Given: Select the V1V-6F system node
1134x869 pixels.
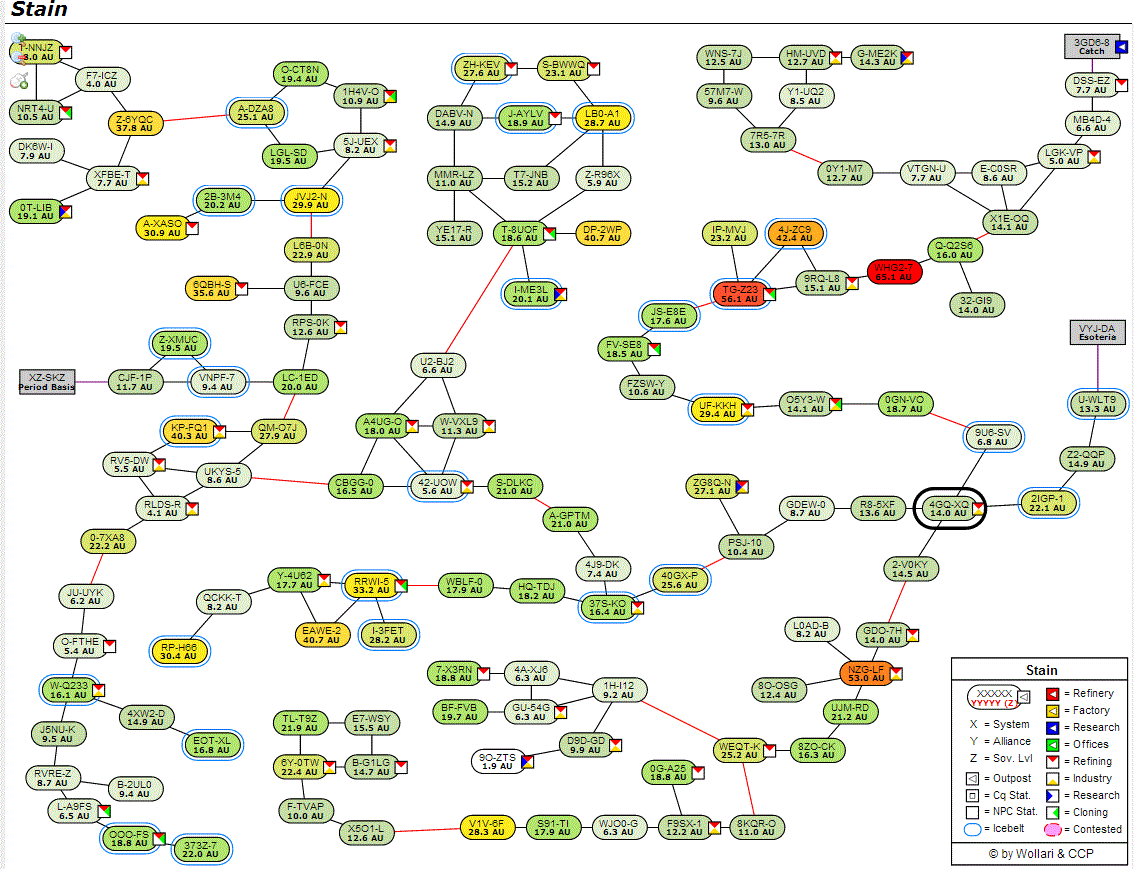Looking at the screenshot, I should (487, 827).
